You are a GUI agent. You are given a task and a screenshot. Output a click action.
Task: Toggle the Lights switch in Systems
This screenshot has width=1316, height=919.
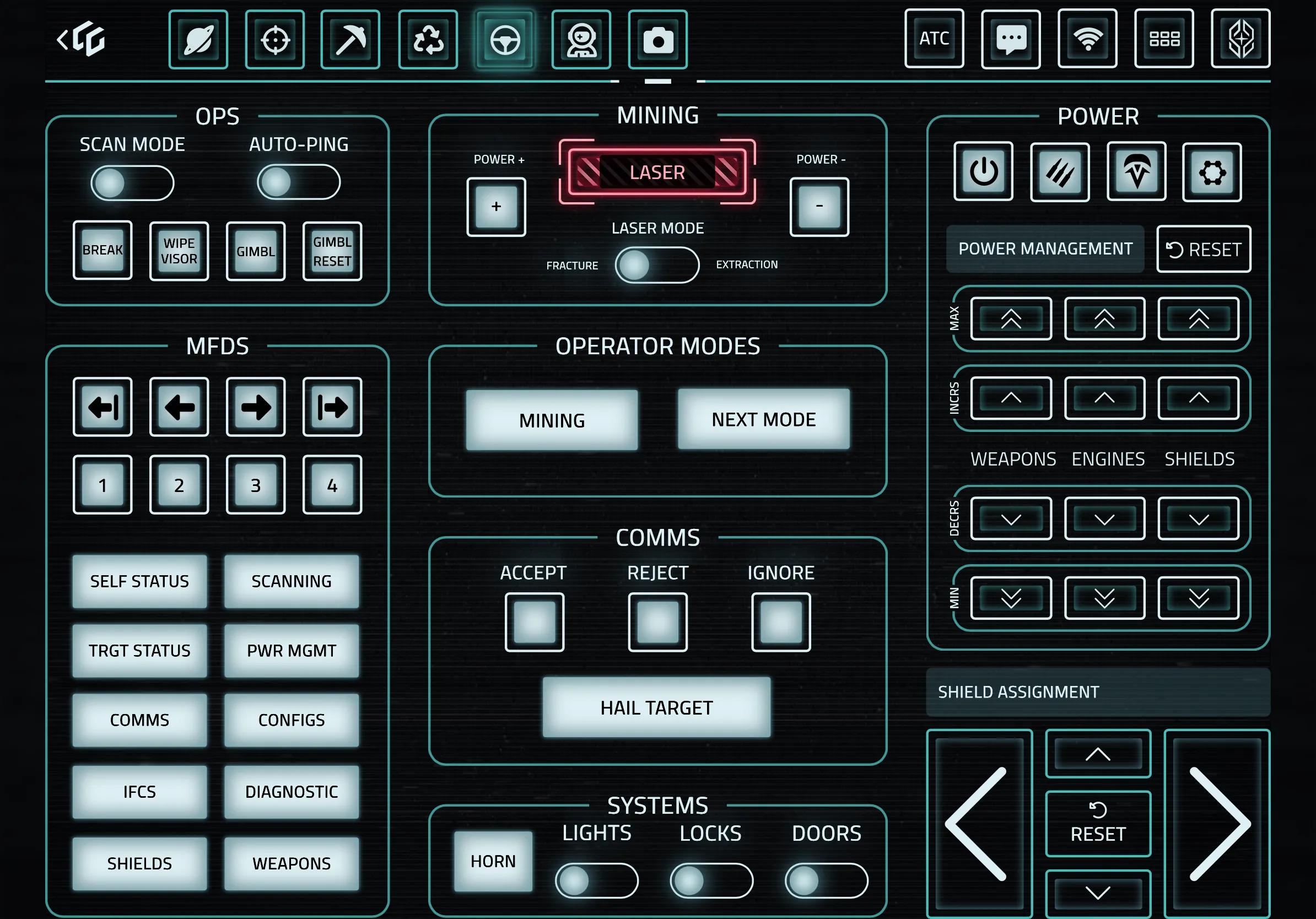[x=596, y=880]
